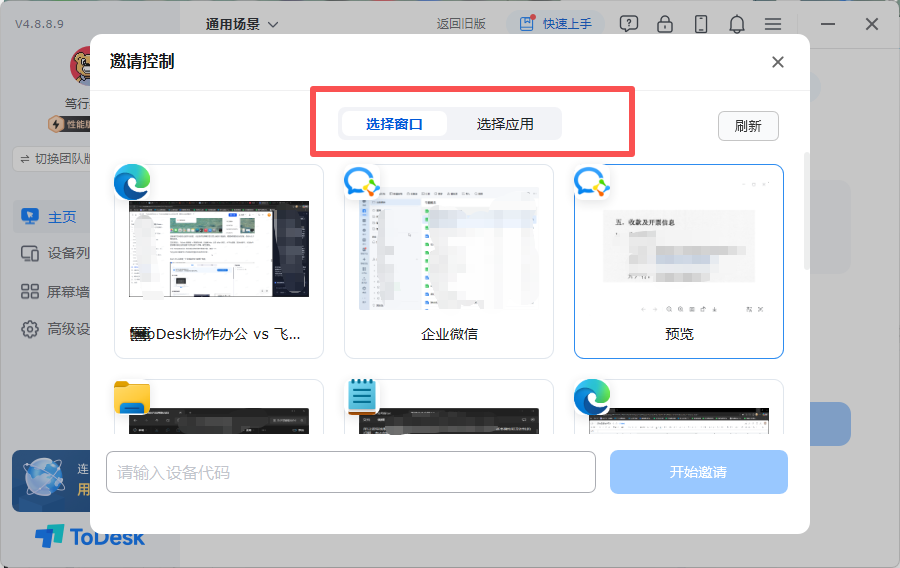900x568 pixels.
Task: Click the 开始邀请 button
Action: tap(699, 472)
